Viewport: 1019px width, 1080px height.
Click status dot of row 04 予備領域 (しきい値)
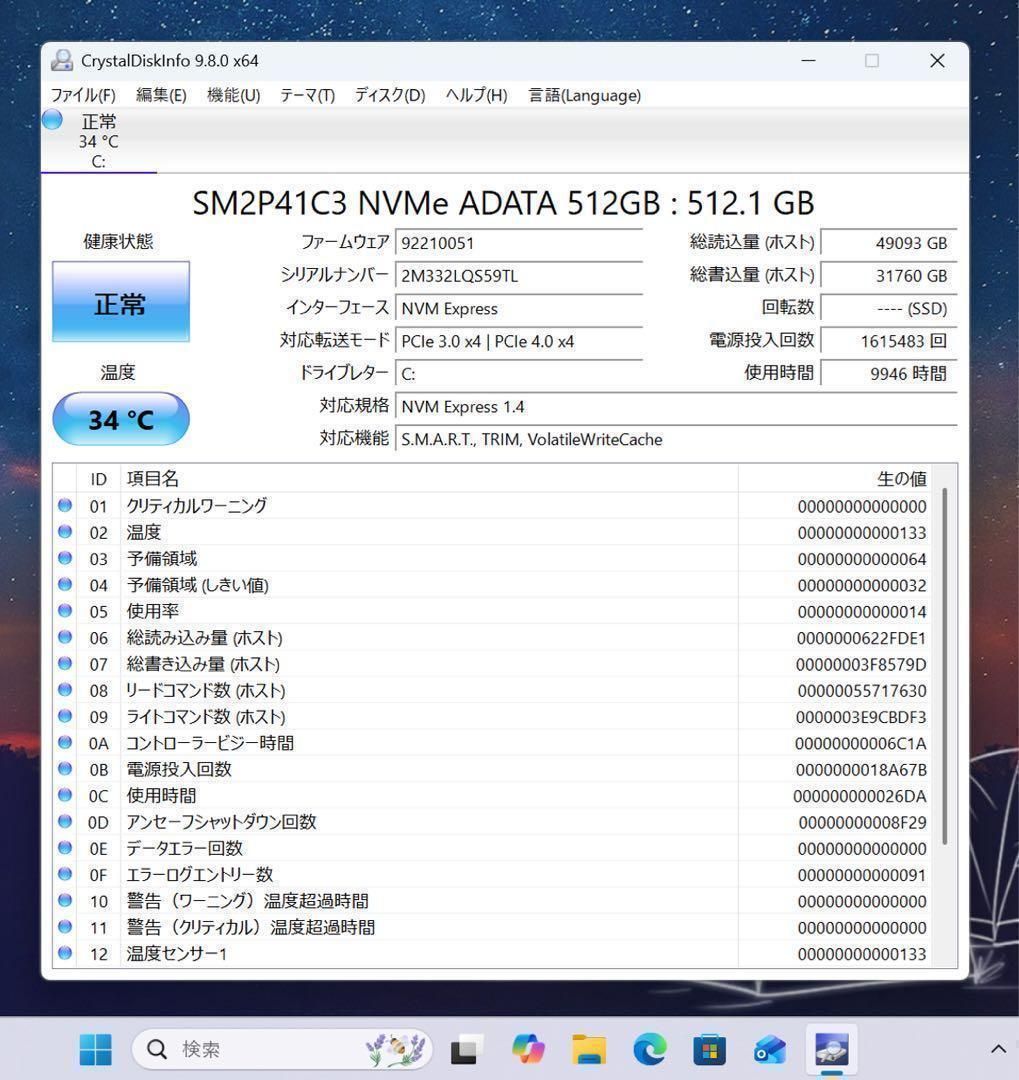coord(65,584)
